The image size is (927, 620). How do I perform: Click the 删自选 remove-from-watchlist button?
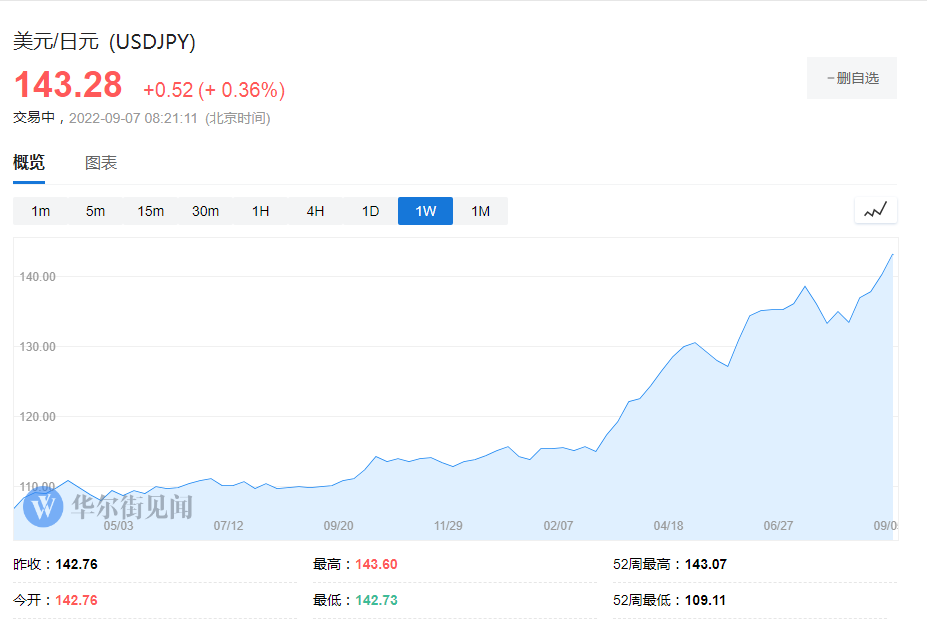click(852, 78)
